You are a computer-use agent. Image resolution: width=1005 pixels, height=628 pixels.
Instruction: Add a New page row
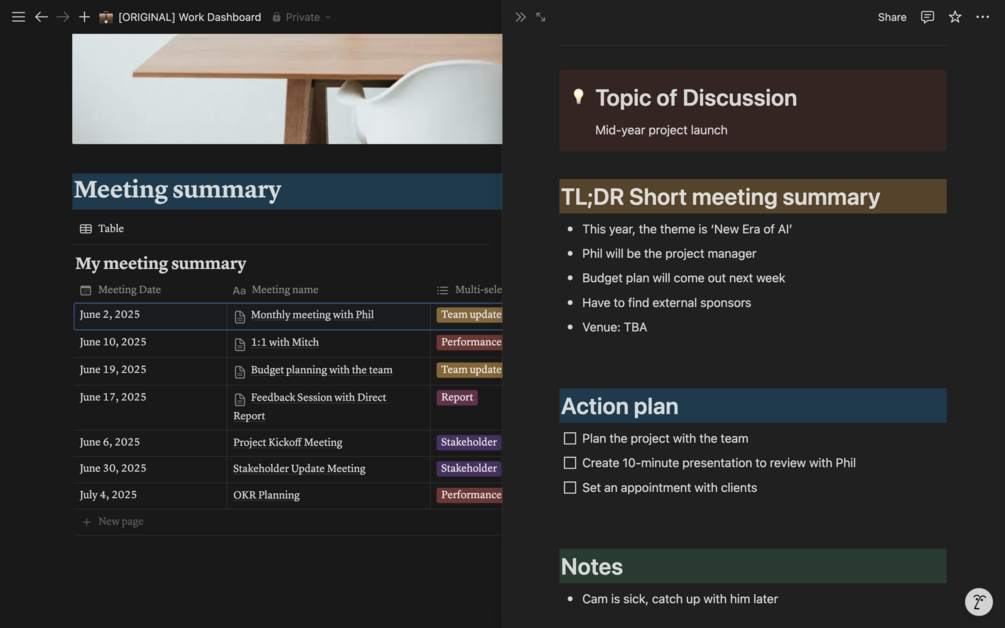(120, 522)
